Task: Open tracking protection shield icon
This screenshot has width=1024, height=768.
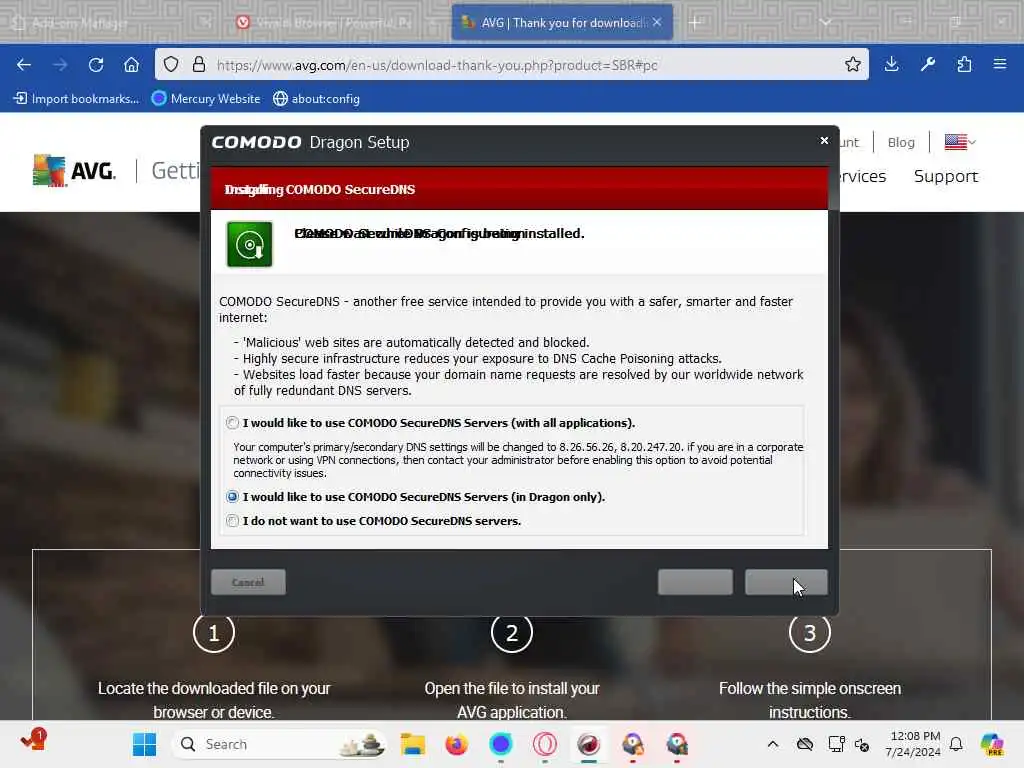Action: tap(171, 65)
